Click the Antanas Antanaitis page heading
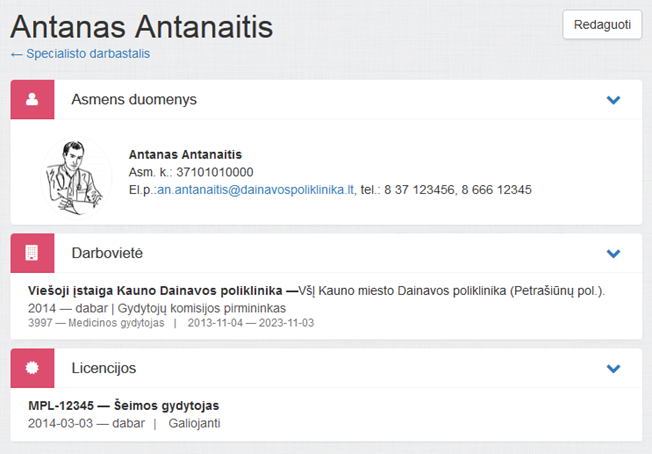Viewport: 652px width, 454px height. 141,25
